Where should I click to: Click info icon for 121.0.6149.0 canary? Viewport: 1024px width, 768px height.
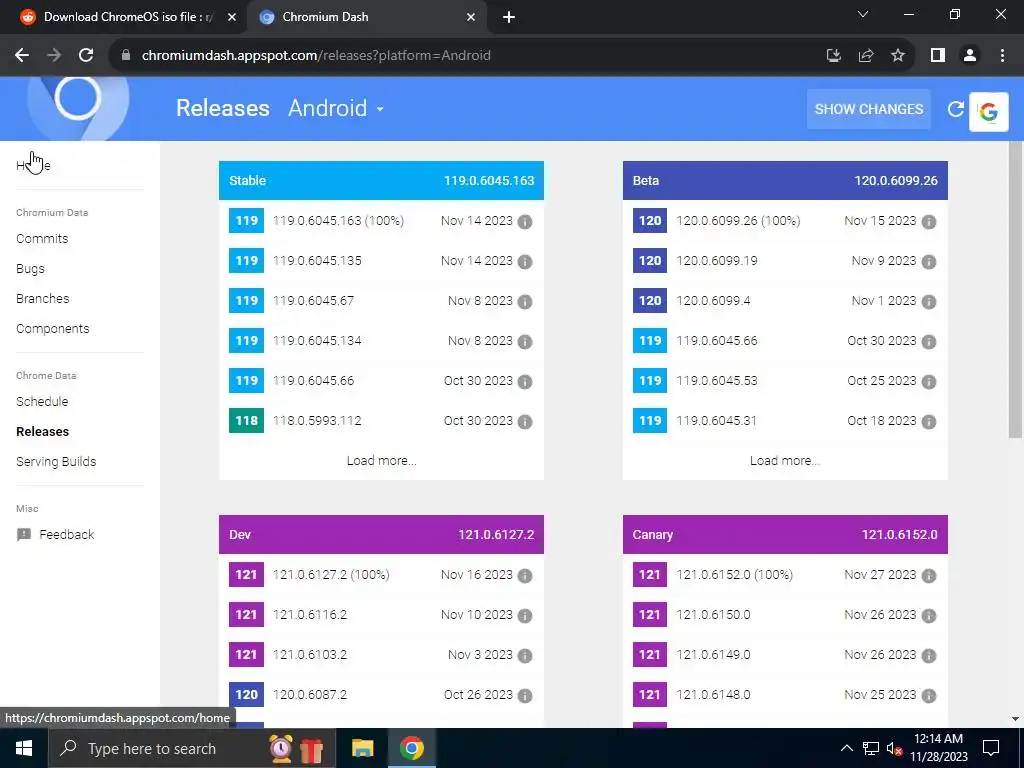click(929, 656)
